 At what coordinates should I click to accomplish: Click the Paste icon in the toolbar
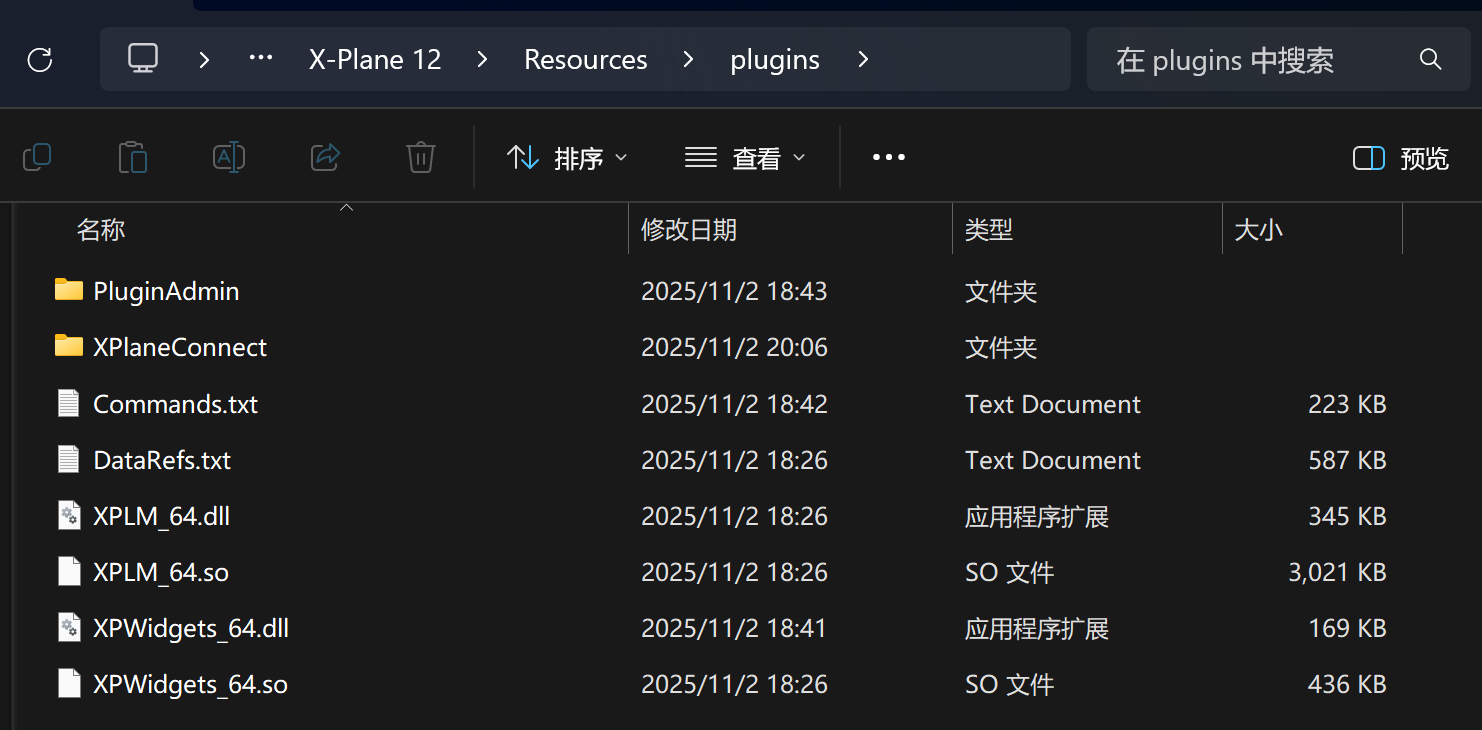(133, 157)
